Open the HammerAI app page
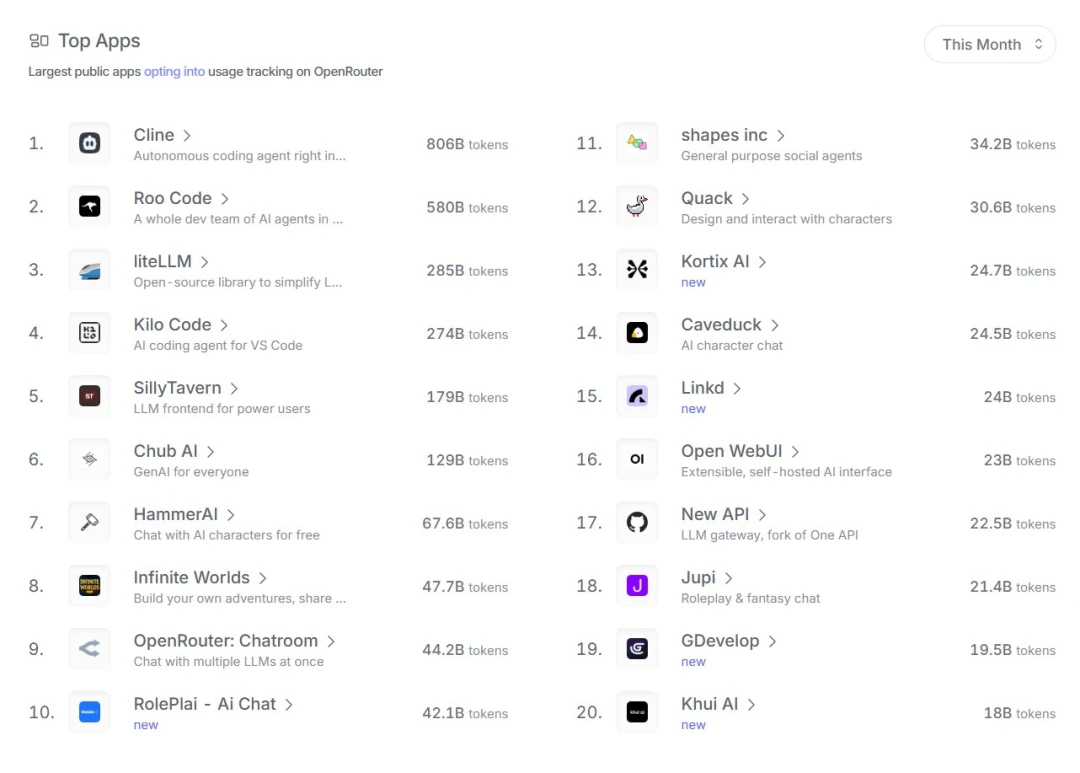 point(176,513)
